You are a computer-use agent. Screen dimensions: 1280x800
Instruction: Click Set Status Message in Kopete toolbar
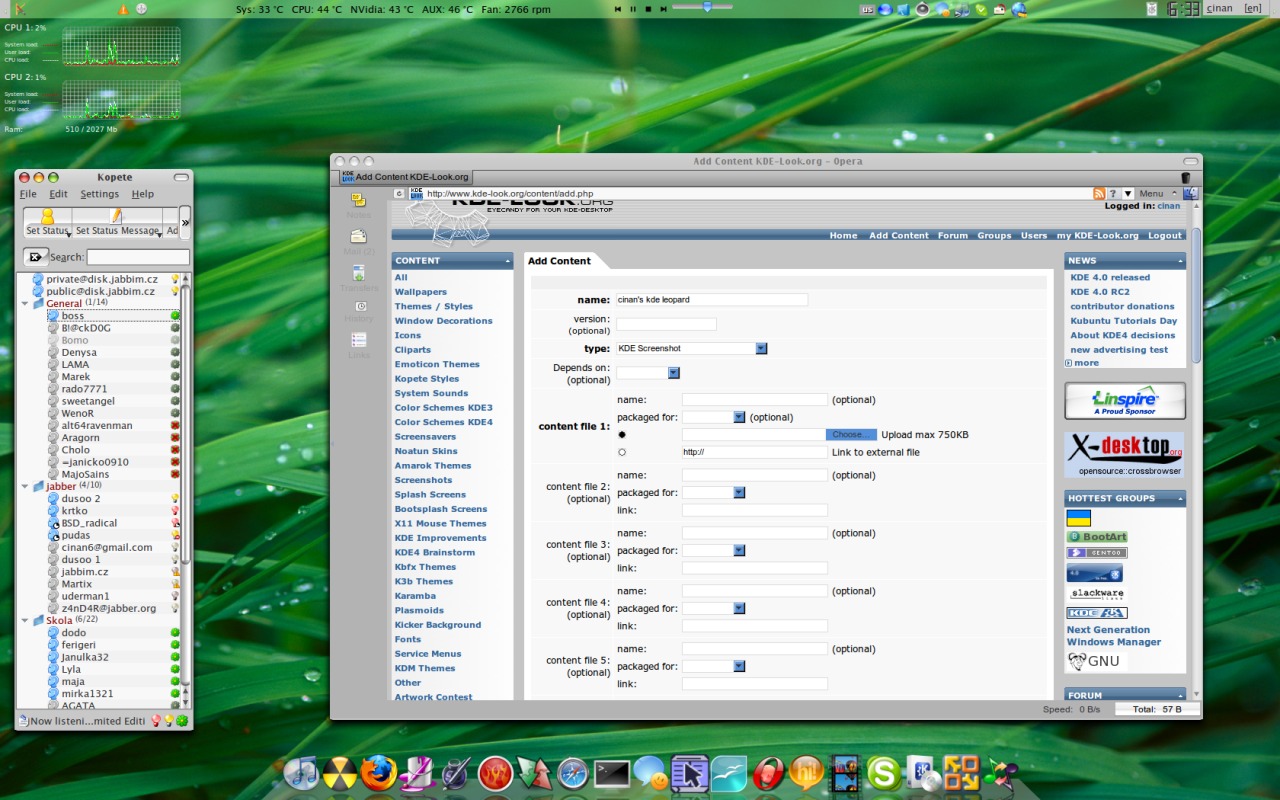tap(117, 222)
